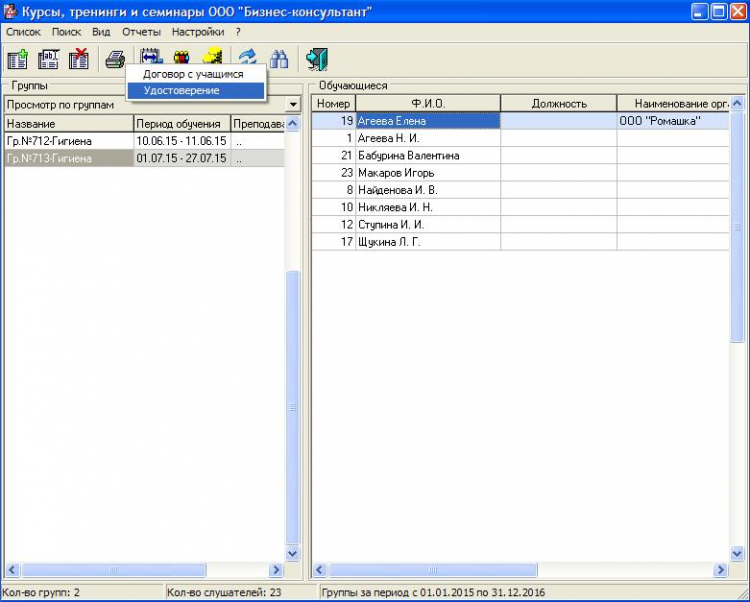Image resolution: width=750 pixels, height=602 pixels.
Task: Select student Агеева Н. И.
Action: (x=428, y=138)
